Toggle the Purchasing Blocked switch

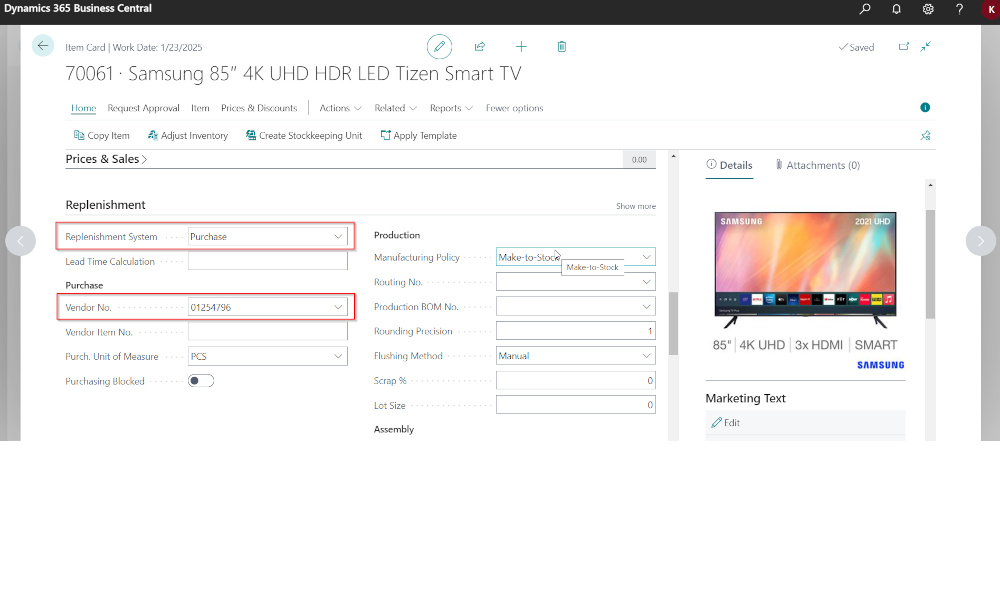pyautogui.click(x=201, y=381)
